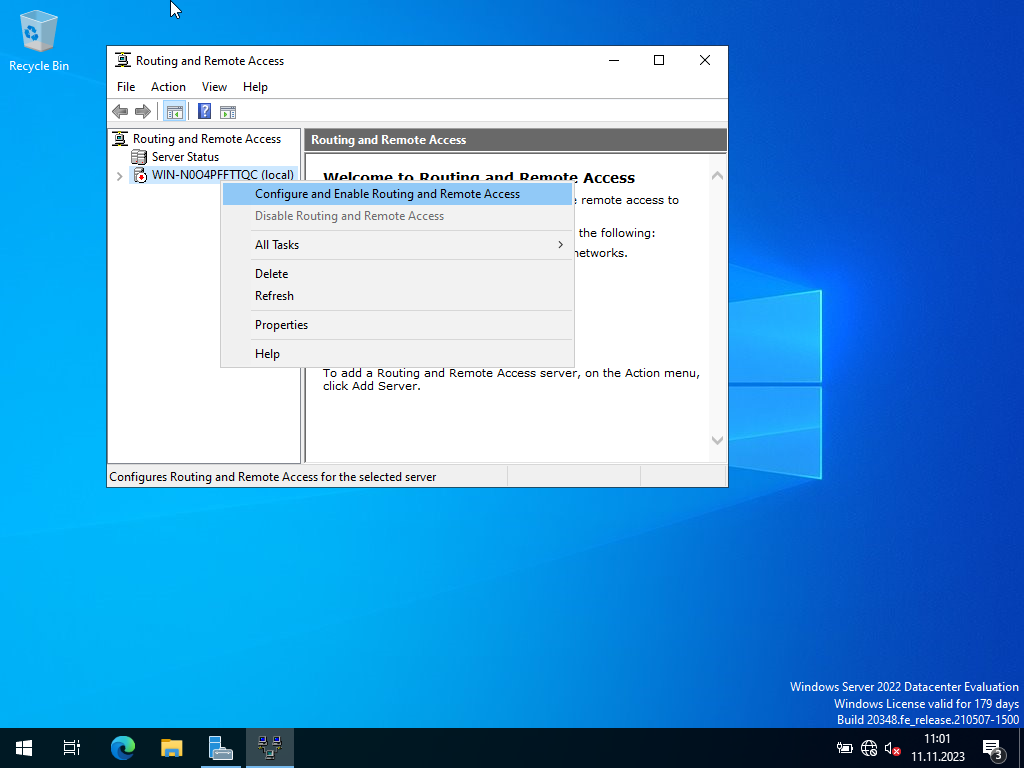Select Refresh from the context menu
The width and height of the screenshot is (1024, 768).
pos(397,296)
